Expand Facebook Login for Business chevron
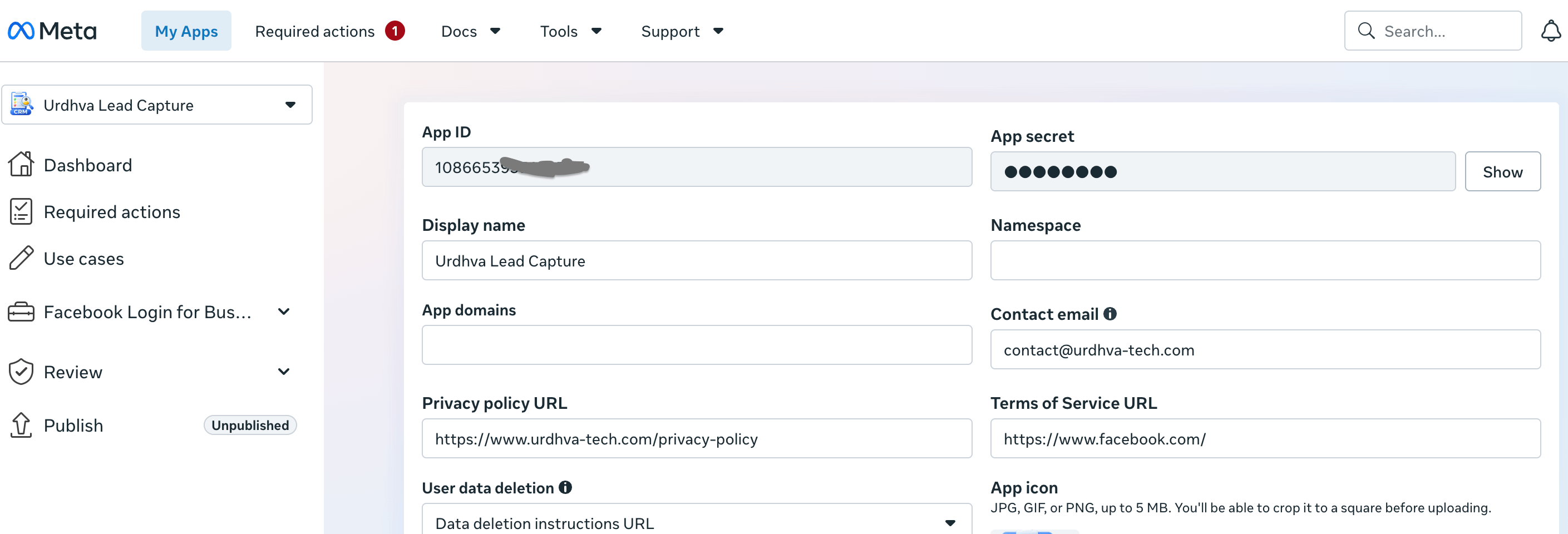 point(284,311)
